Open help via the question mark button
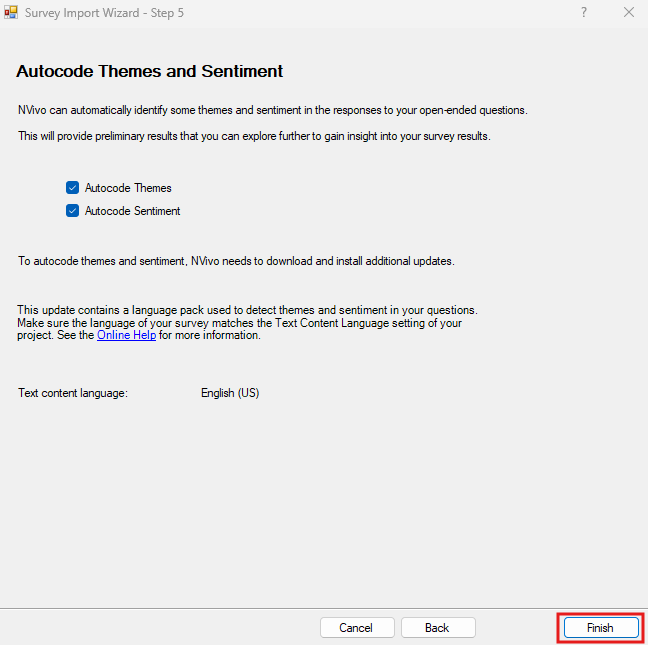 pos(584,12)
